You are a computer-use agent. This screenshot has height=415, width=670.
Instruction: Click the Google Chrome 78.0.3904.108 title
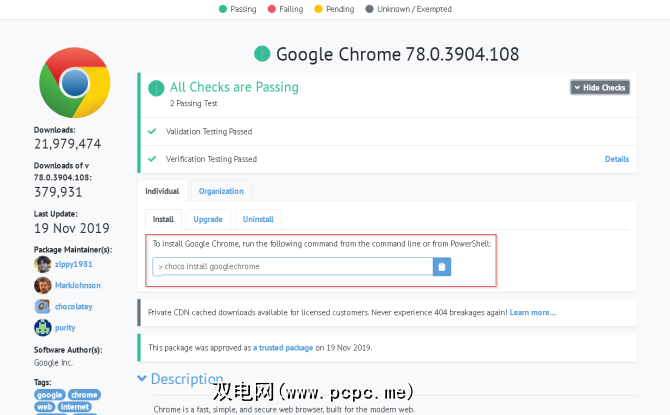click(x=397, y=54)
